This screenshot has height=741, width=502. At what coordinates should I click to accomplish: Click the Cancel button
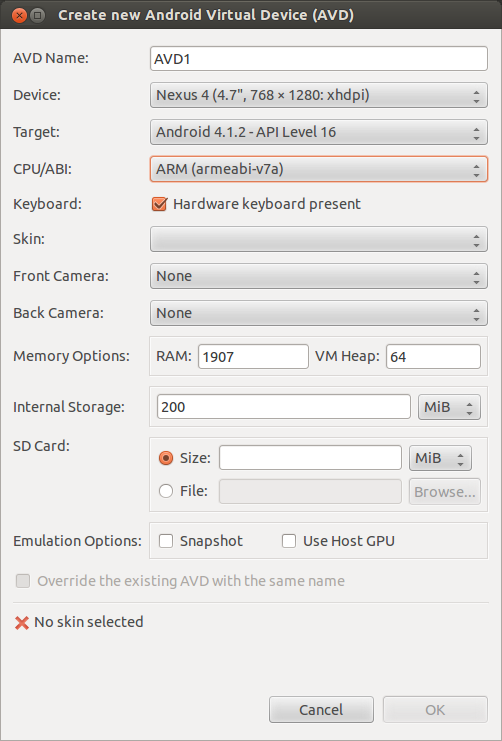pyautogui.click(x=321, y=710)
